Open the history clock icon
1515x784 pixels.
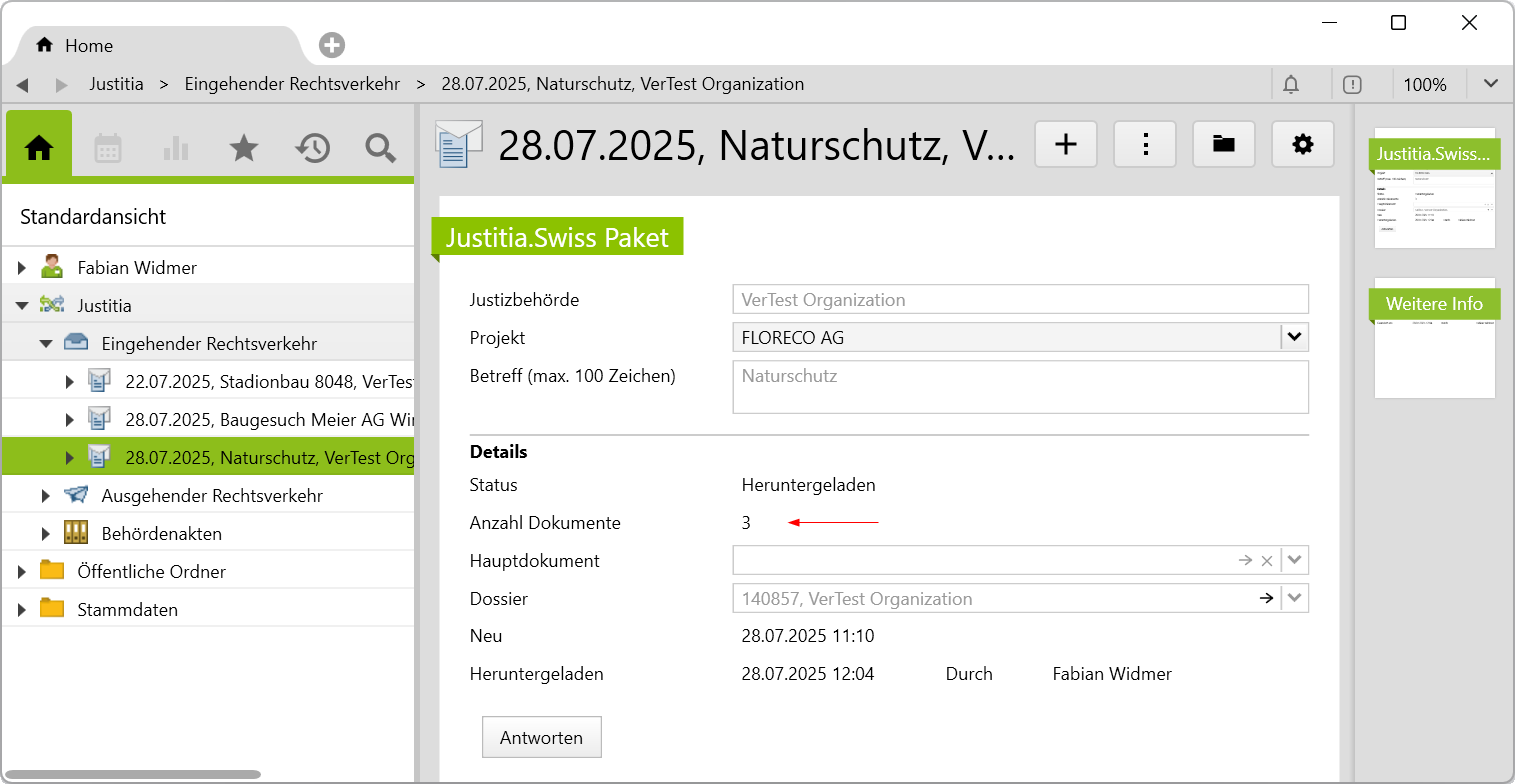312,149
